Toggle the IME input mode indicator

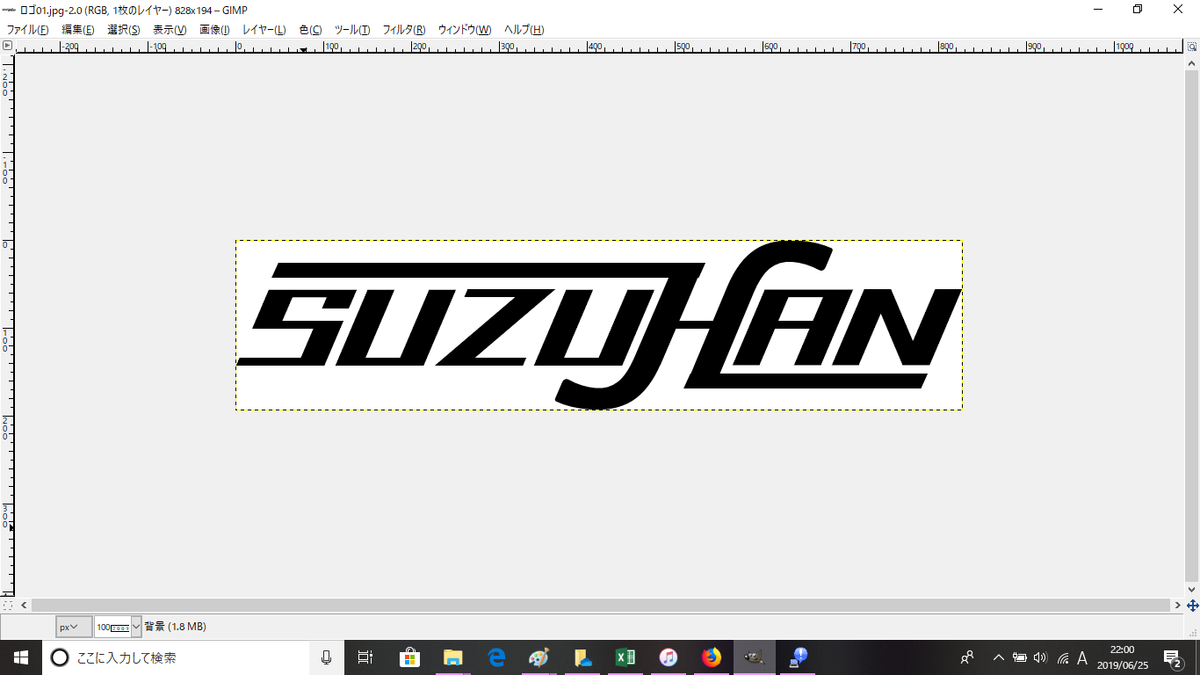[1081, 658]
